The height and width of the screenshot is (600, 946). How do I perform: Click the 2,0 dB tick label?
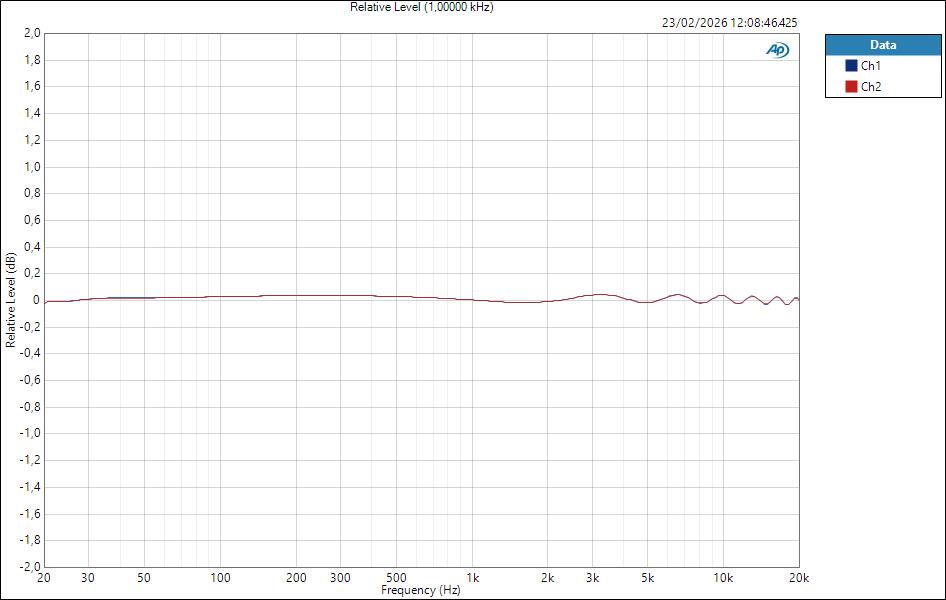click(30, 30)
